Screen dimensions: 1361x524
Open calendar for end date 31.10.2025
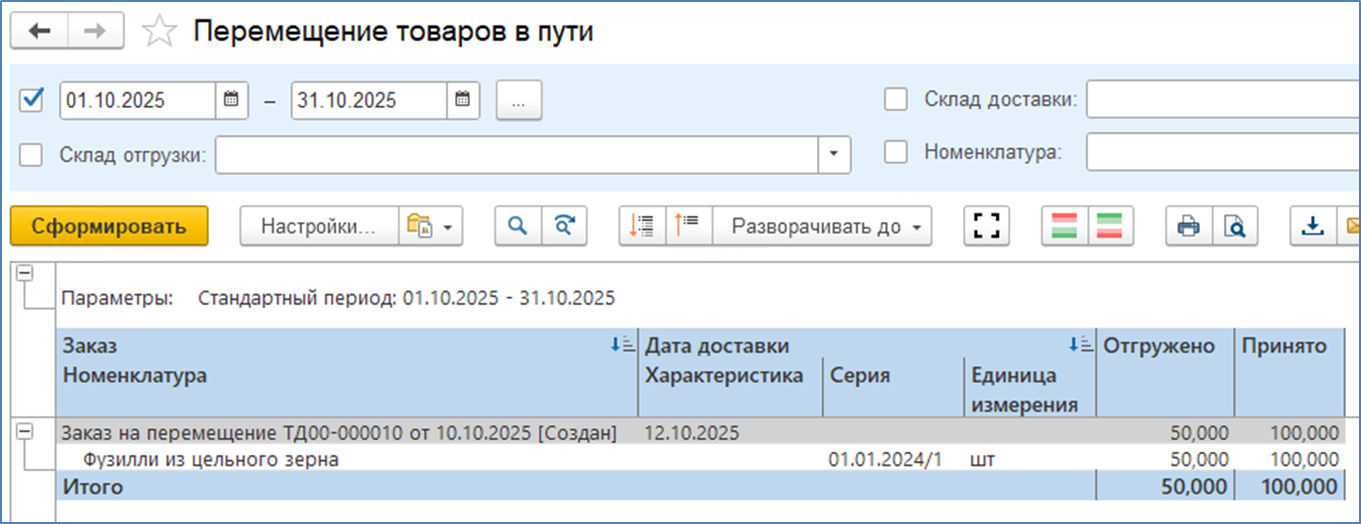[x=462, y=100]
